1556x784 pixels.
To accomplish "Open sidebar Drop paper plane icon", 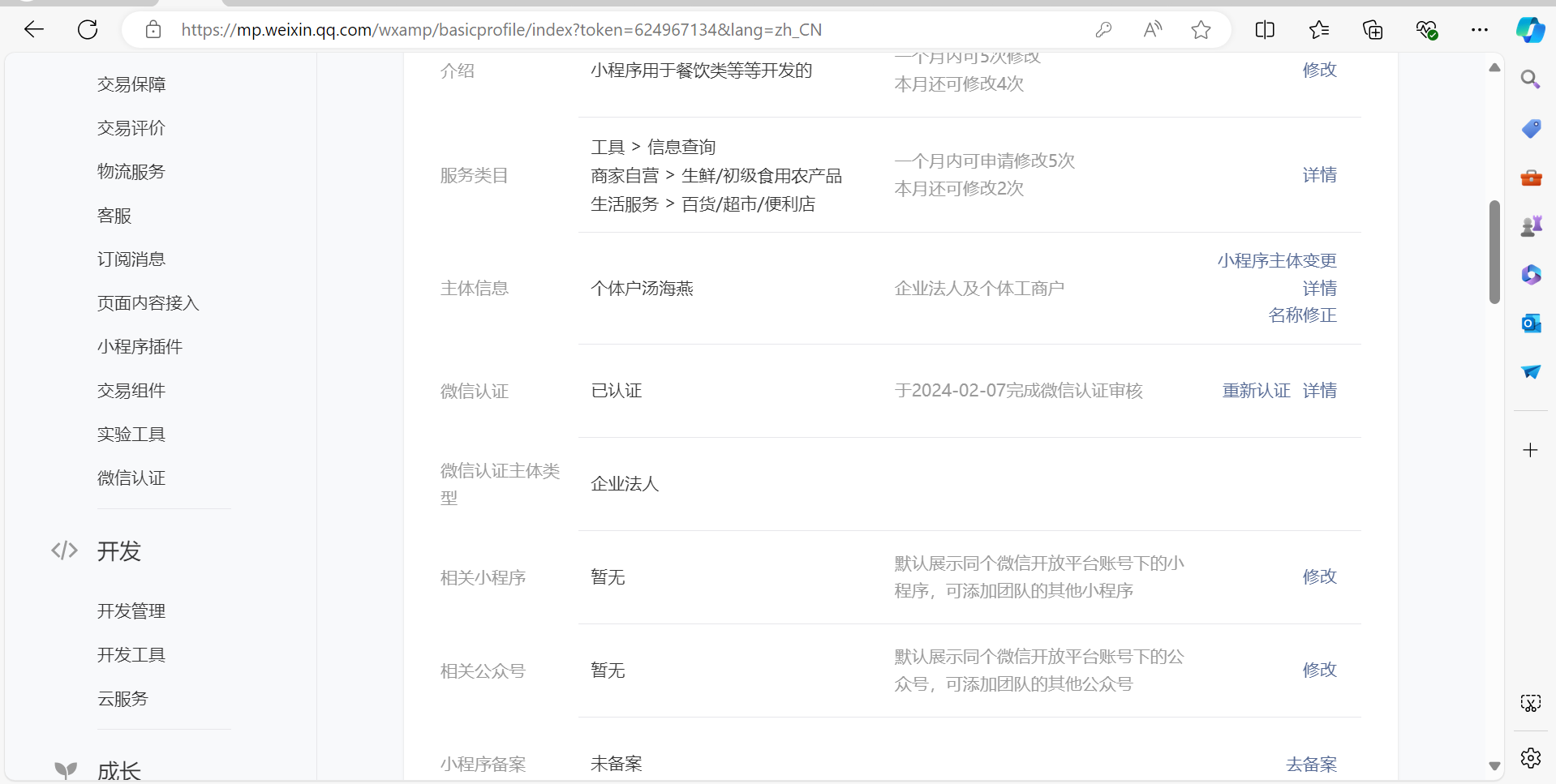I will point(1531,371).
